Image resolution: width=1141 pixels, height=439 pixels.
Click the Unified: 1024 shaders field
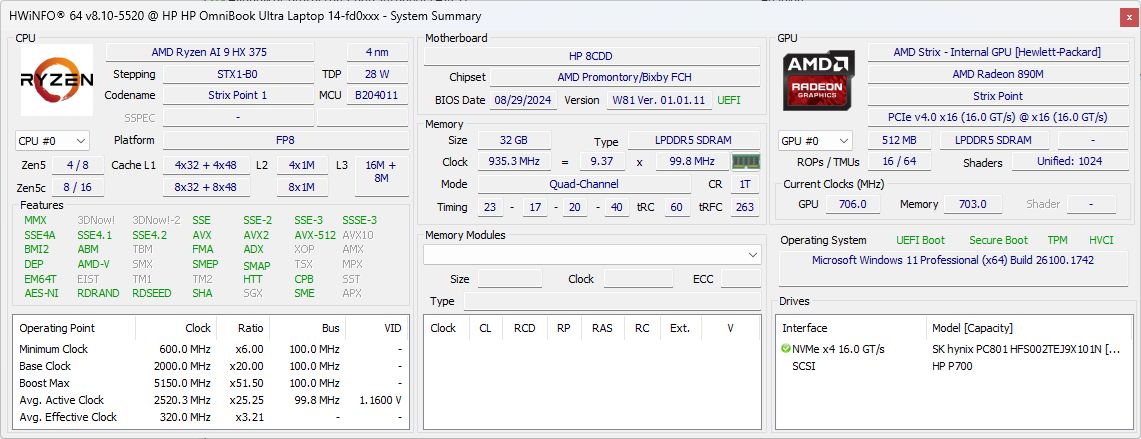pyautogui.click(x=1069, y=163)
